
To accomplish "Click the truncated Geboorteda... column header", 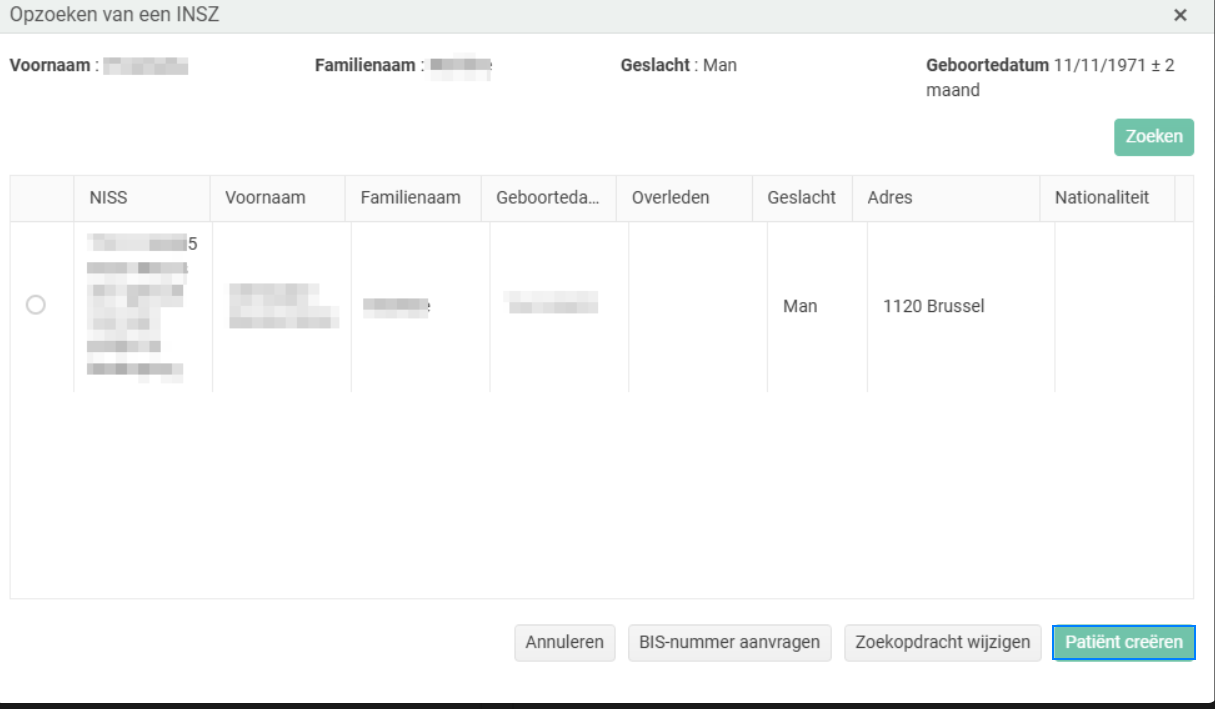I will point(547,198).
